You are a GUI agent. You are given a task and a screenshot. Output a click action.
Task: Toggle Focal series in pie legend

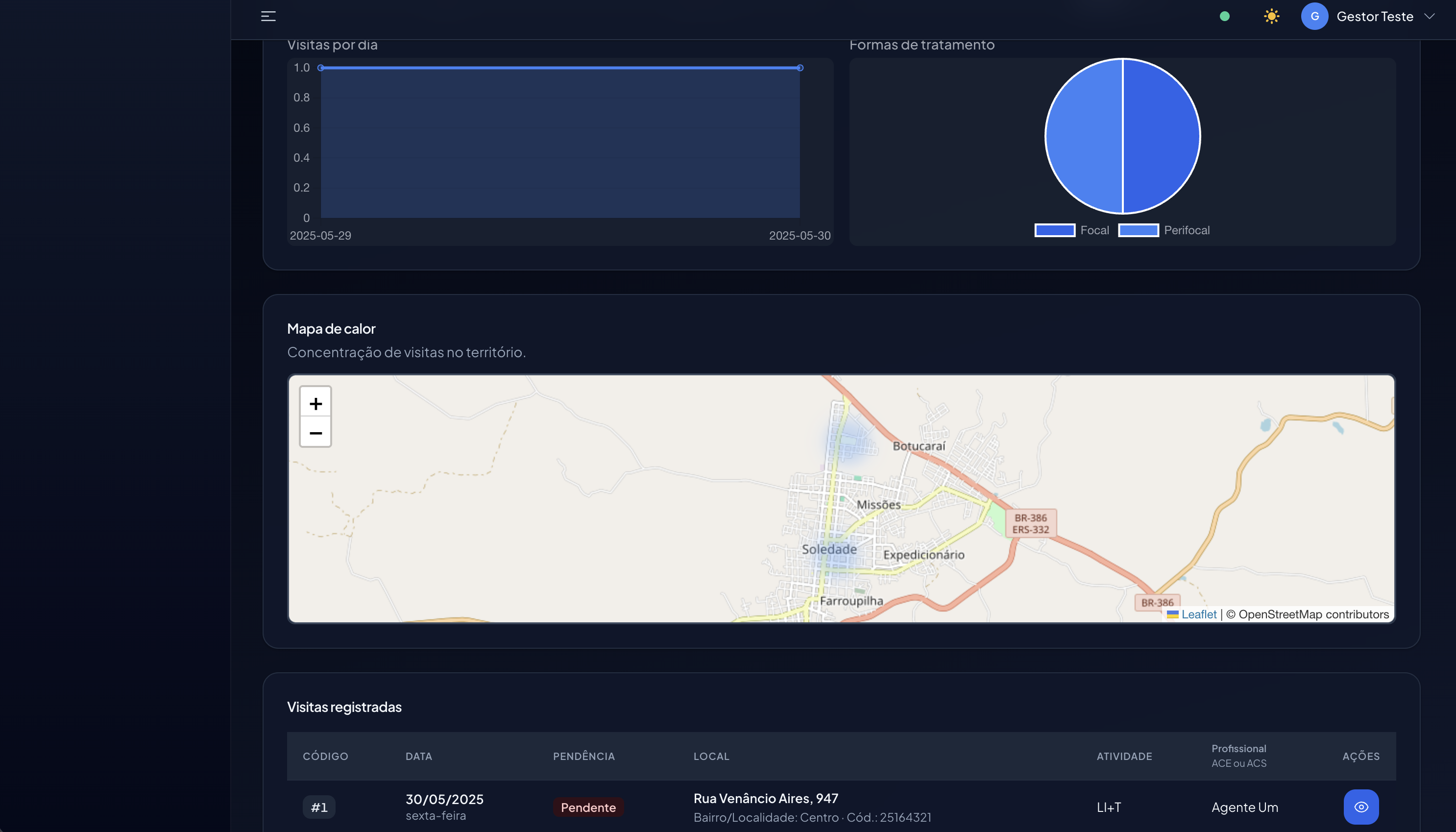[x=1094, y=230]
